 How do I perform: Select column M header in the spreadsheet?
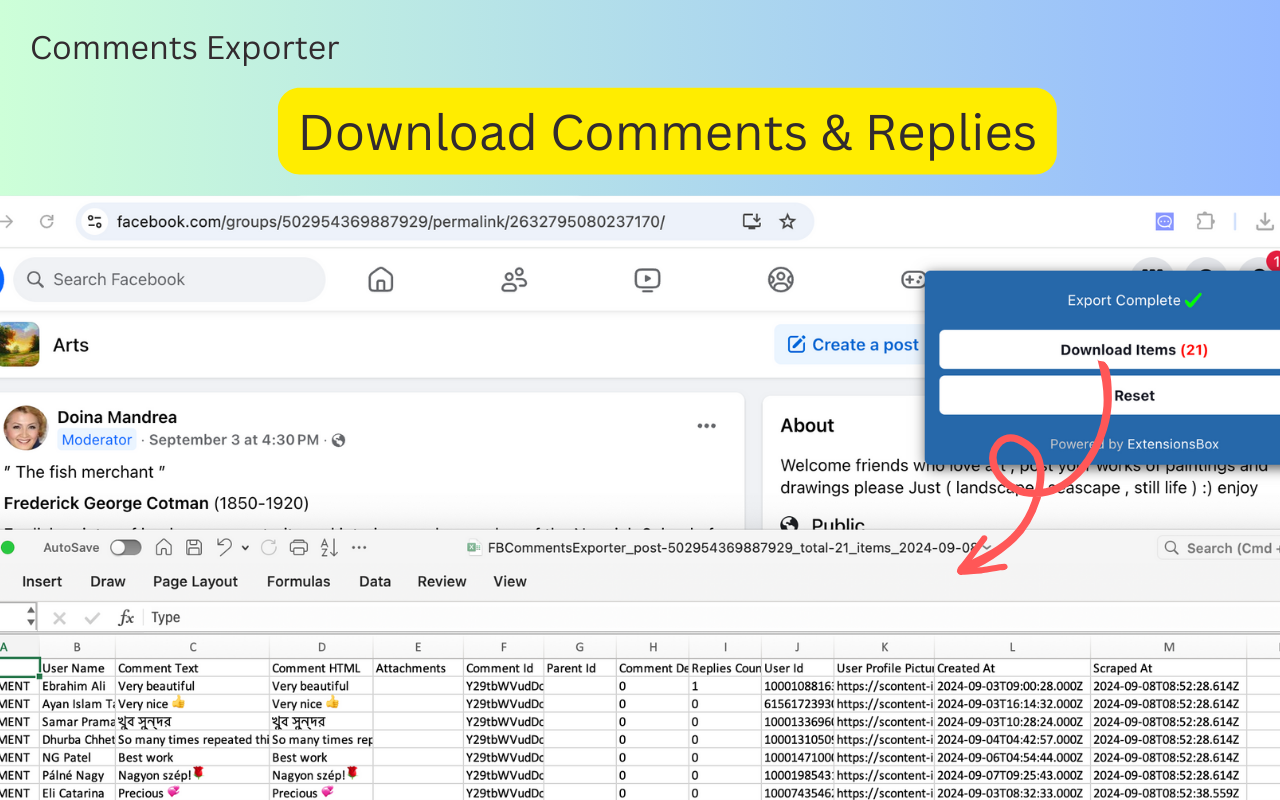tap(1169, 647)
